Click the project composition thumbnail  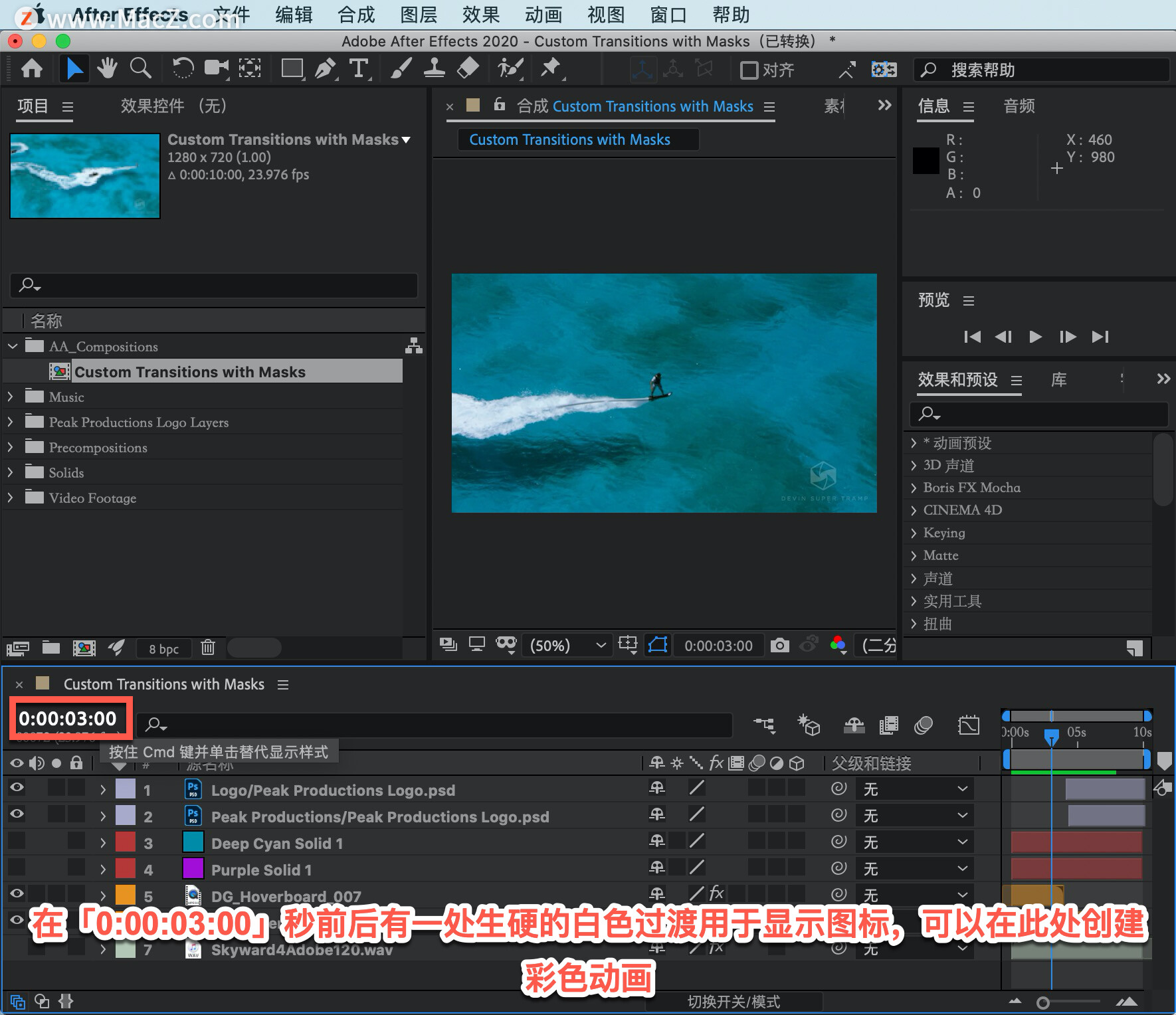click(85, 175)
